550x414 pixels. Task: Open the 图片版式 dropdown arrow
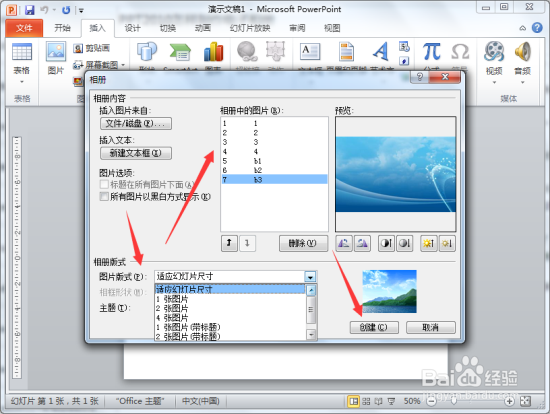(x=310, y=277)
